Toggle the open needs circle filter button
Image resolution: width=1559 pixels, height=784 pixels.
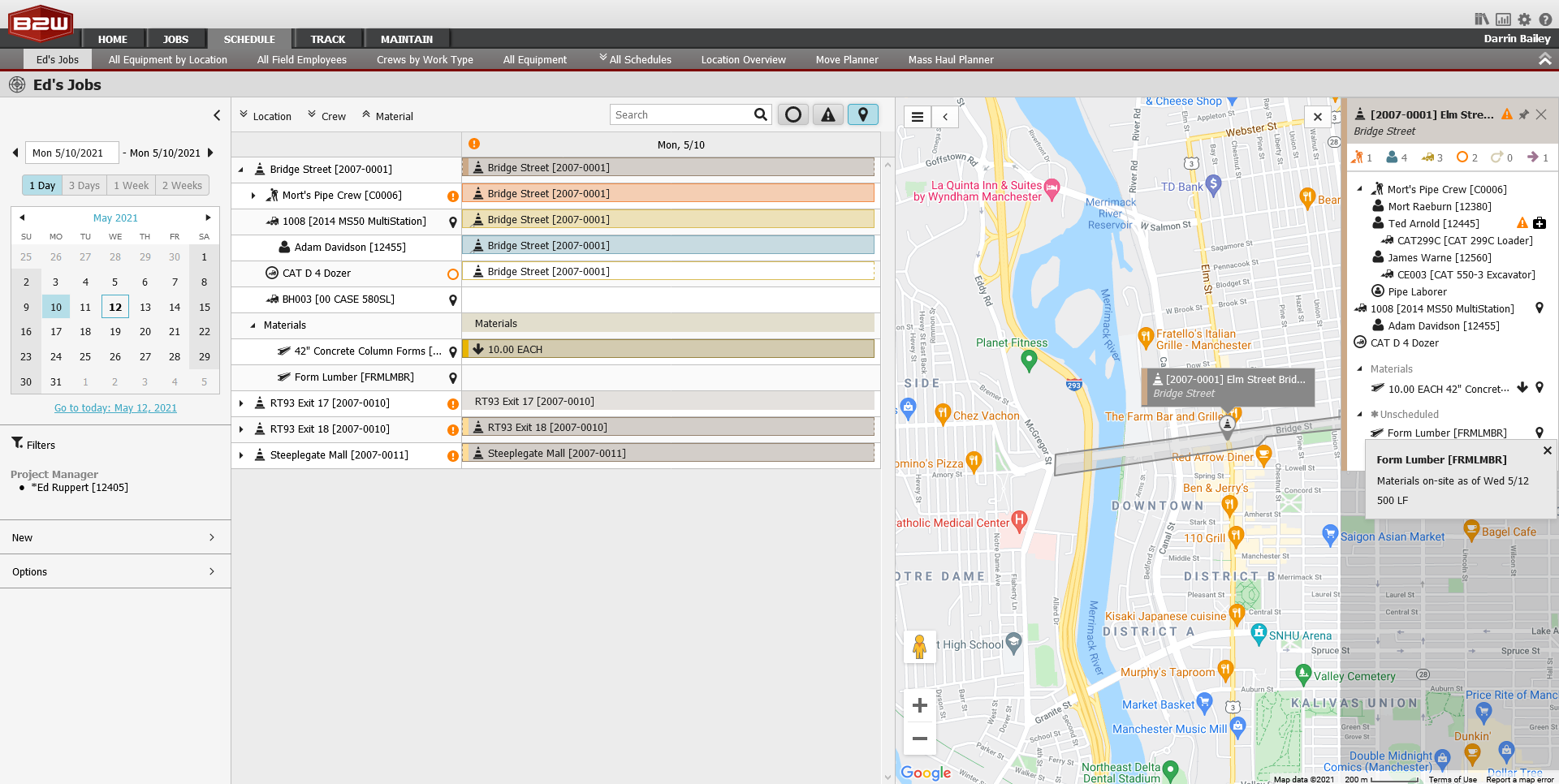[x=793, y=115]
